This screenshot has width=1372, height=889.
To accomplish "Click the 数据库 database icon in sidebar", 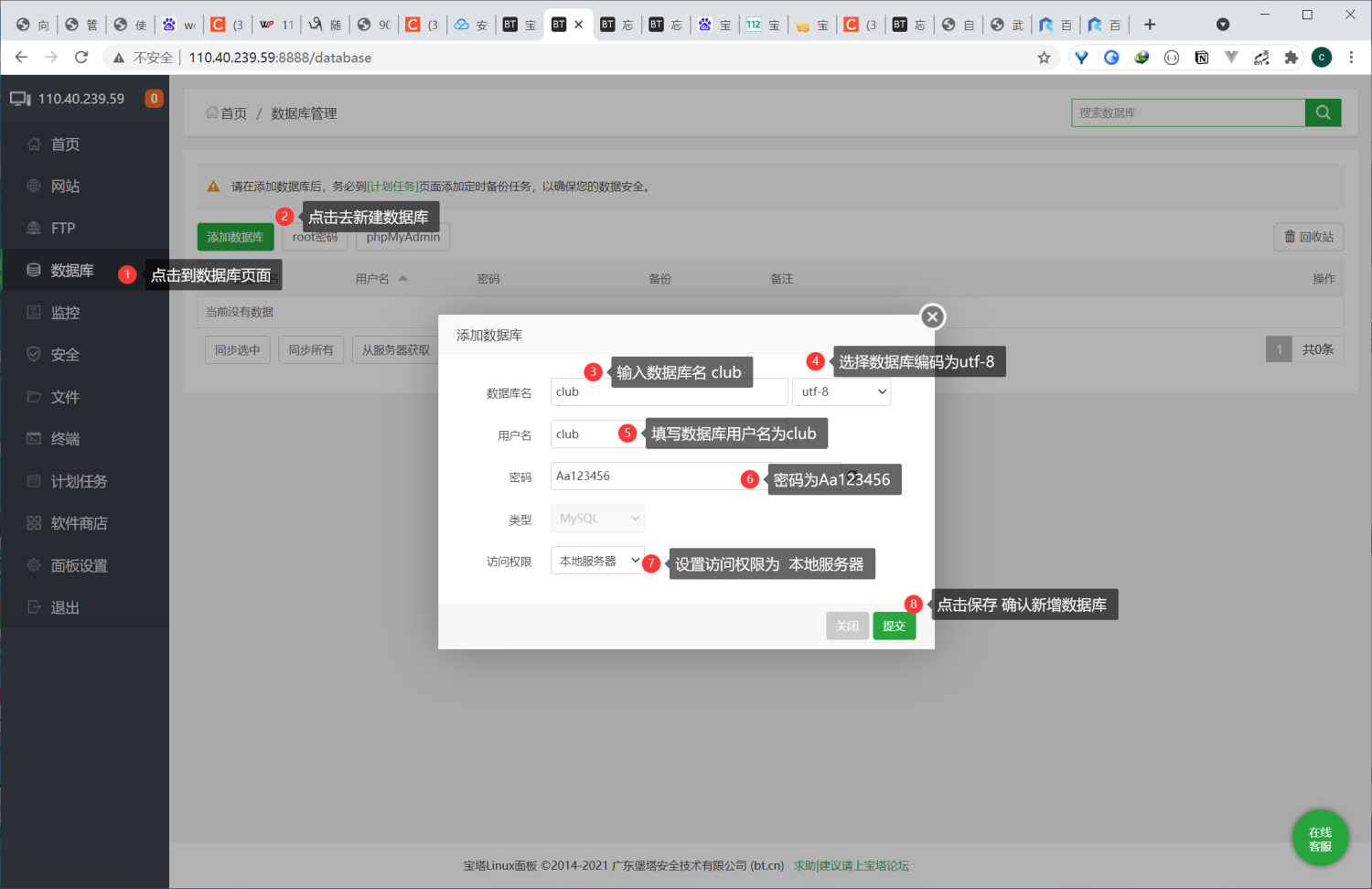I will click(34, 271).
